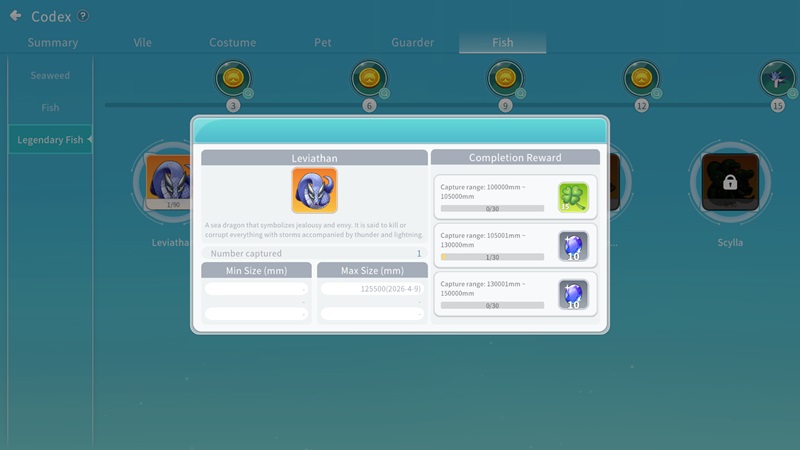Open the Costume tab
The image size is (800, 450).
pos(233,42)
